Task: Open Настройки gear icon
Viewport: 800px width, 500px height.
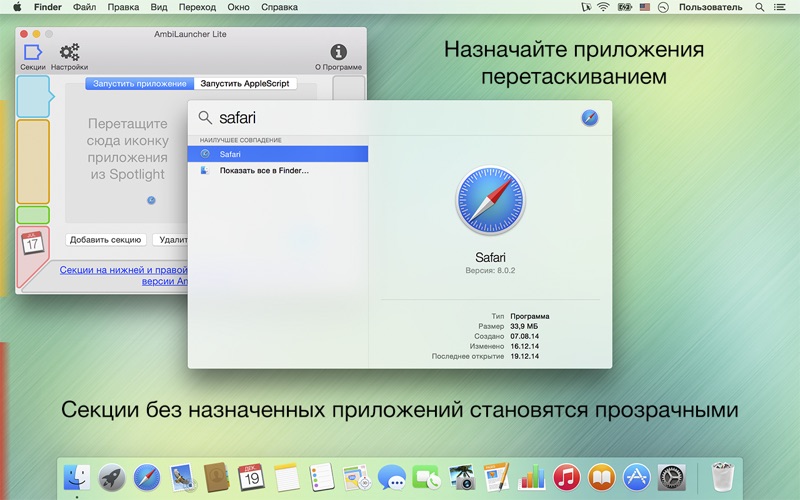Action: coord(69,57)
